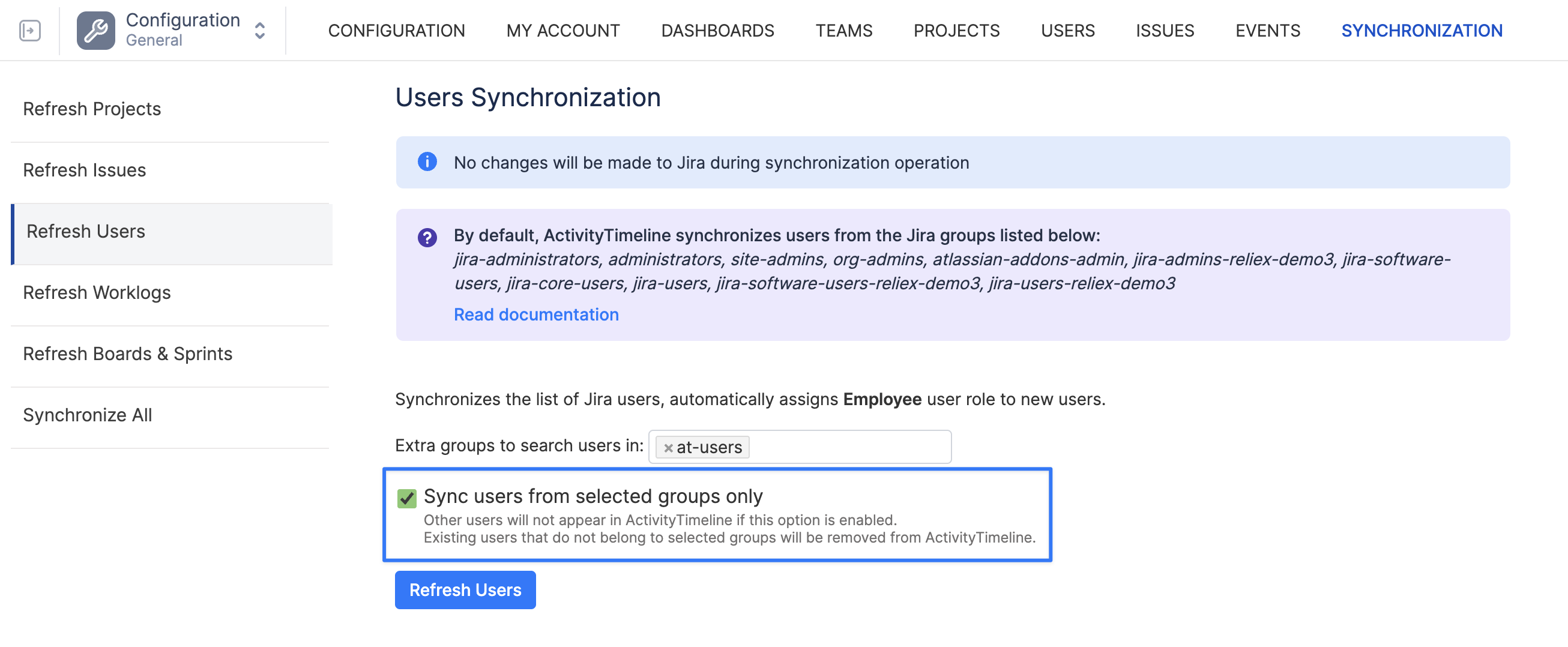Open the Read documentation link
Viewport: 1568px width, 647px height.
tap(535, 314)
